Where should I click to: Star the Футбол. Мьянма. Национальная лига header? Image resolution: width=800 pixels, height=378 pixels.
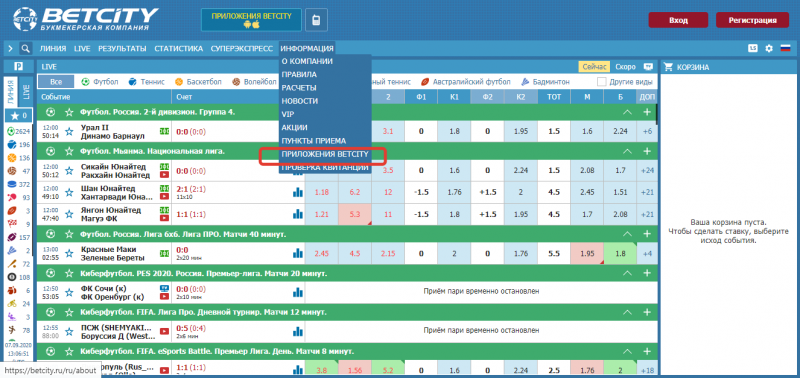click(x=69, y=151)
